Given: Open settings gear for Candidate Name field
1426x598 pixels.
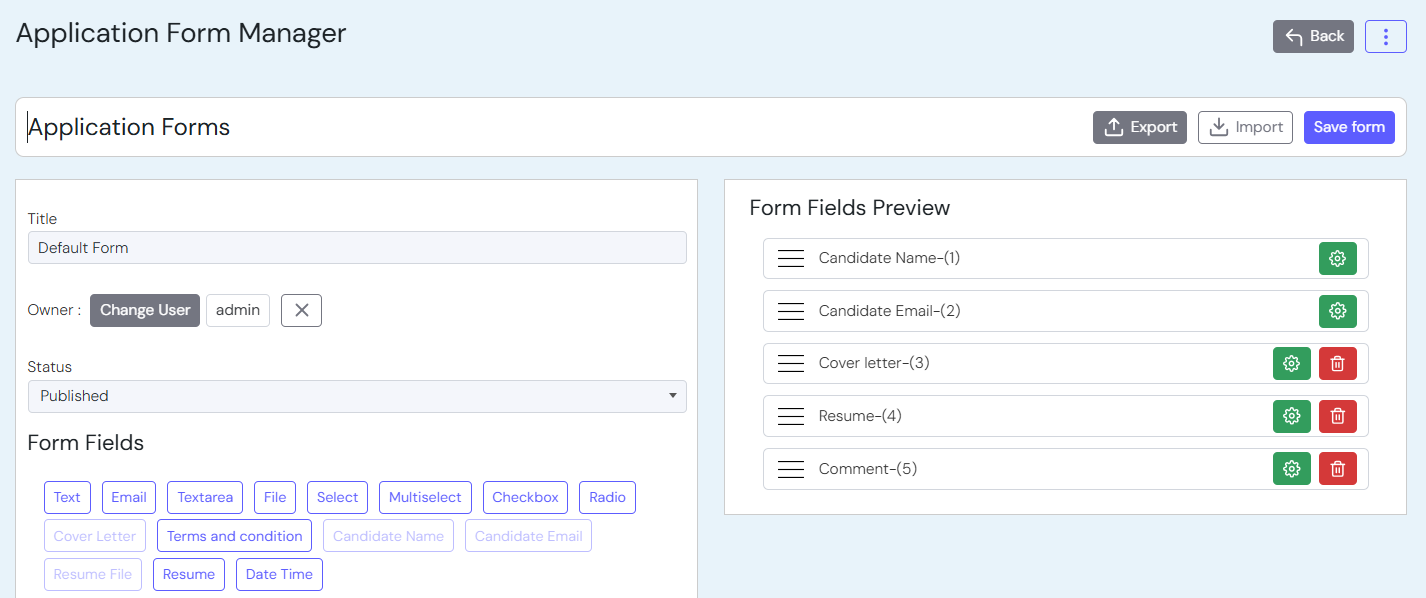Looking at the screenshot, I should [1337, 258].
